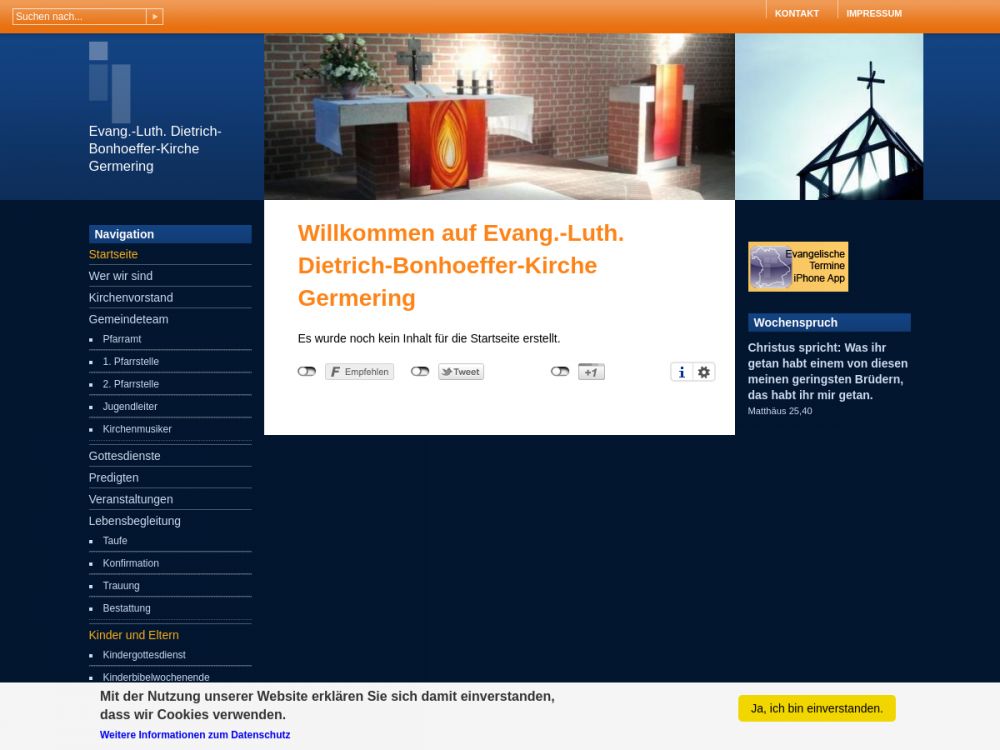
Task: Enable the Google +1 toggle switch
Action: 560,372
